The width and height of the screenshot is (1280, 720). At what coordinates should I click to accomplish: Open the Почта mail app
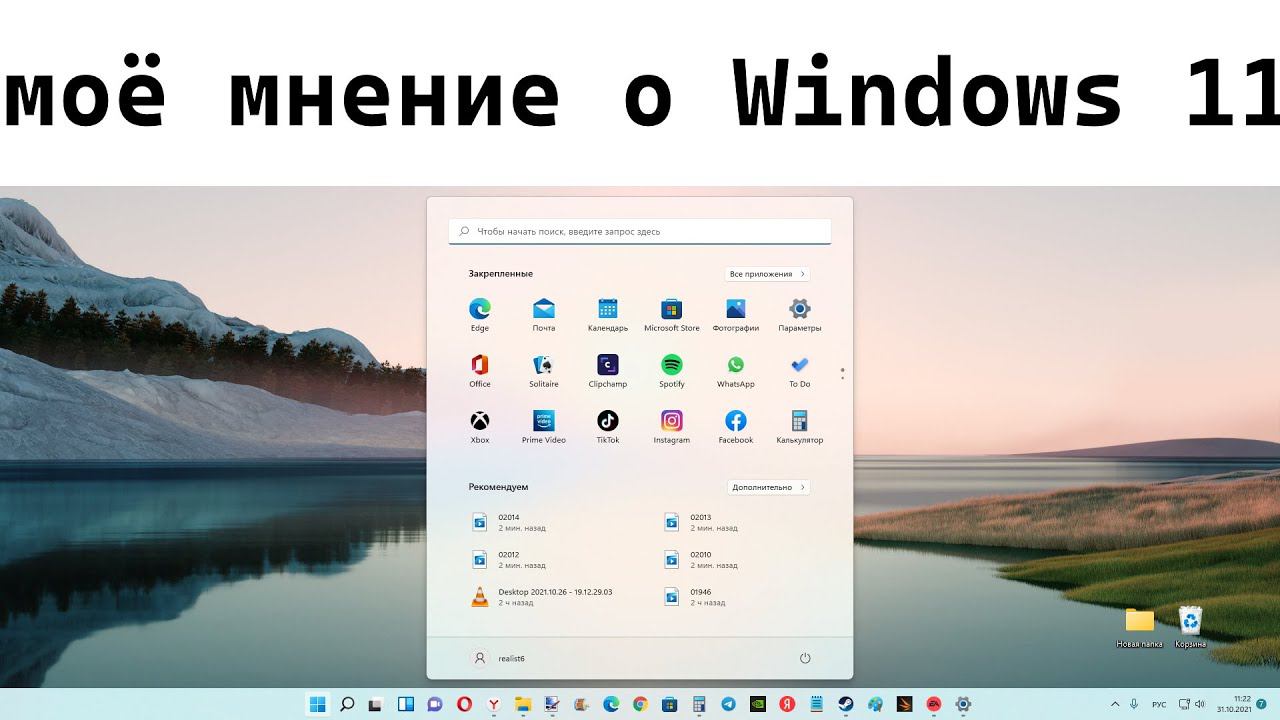(x=544, y=314)
